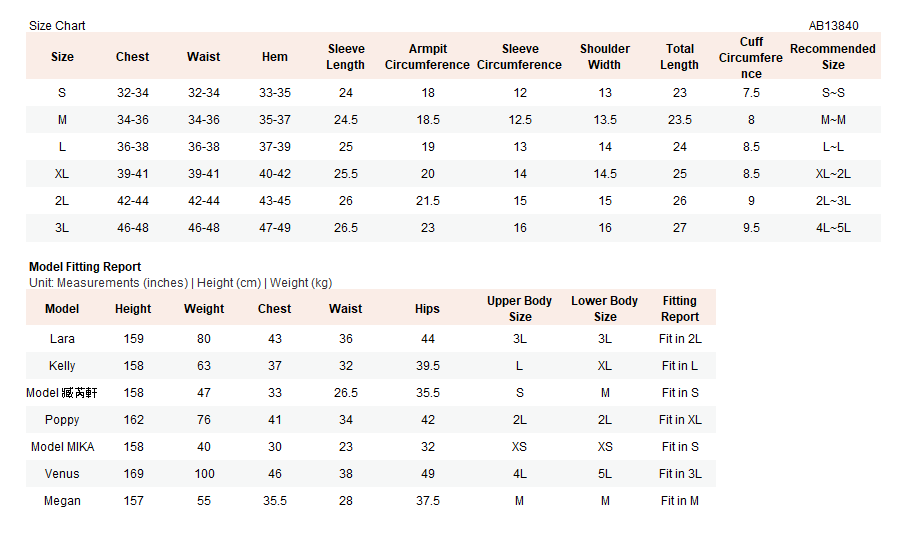Click Fit in 2L for Lara

680,339
